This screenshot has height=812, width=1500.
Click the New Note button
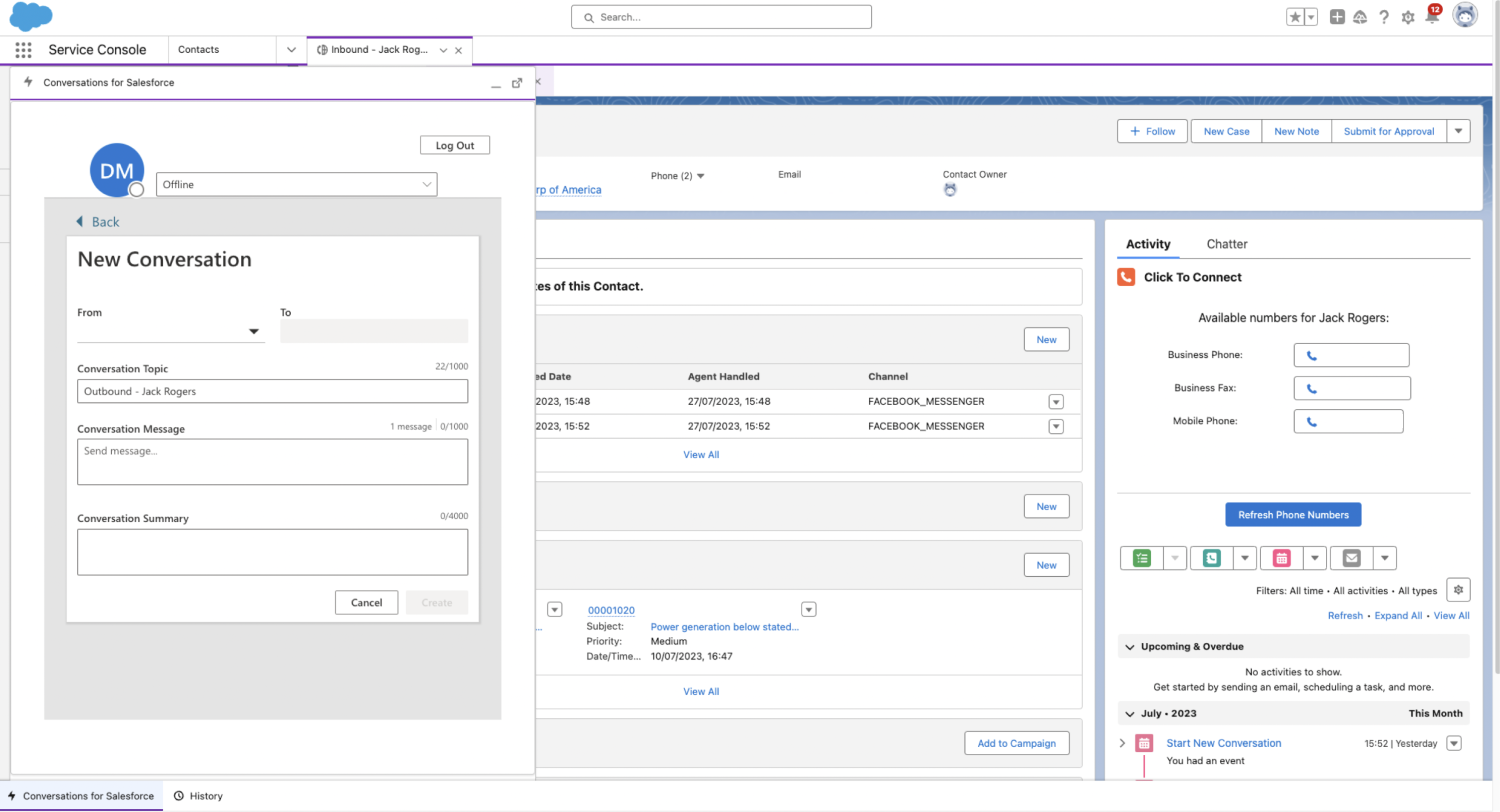[1296, 131]
